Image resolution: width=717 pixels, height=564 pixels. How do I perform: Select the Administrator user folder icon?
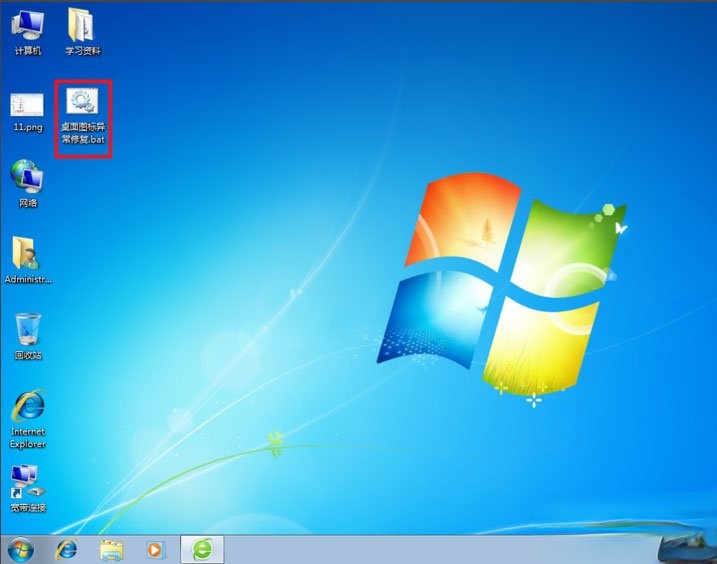(27, 260)
